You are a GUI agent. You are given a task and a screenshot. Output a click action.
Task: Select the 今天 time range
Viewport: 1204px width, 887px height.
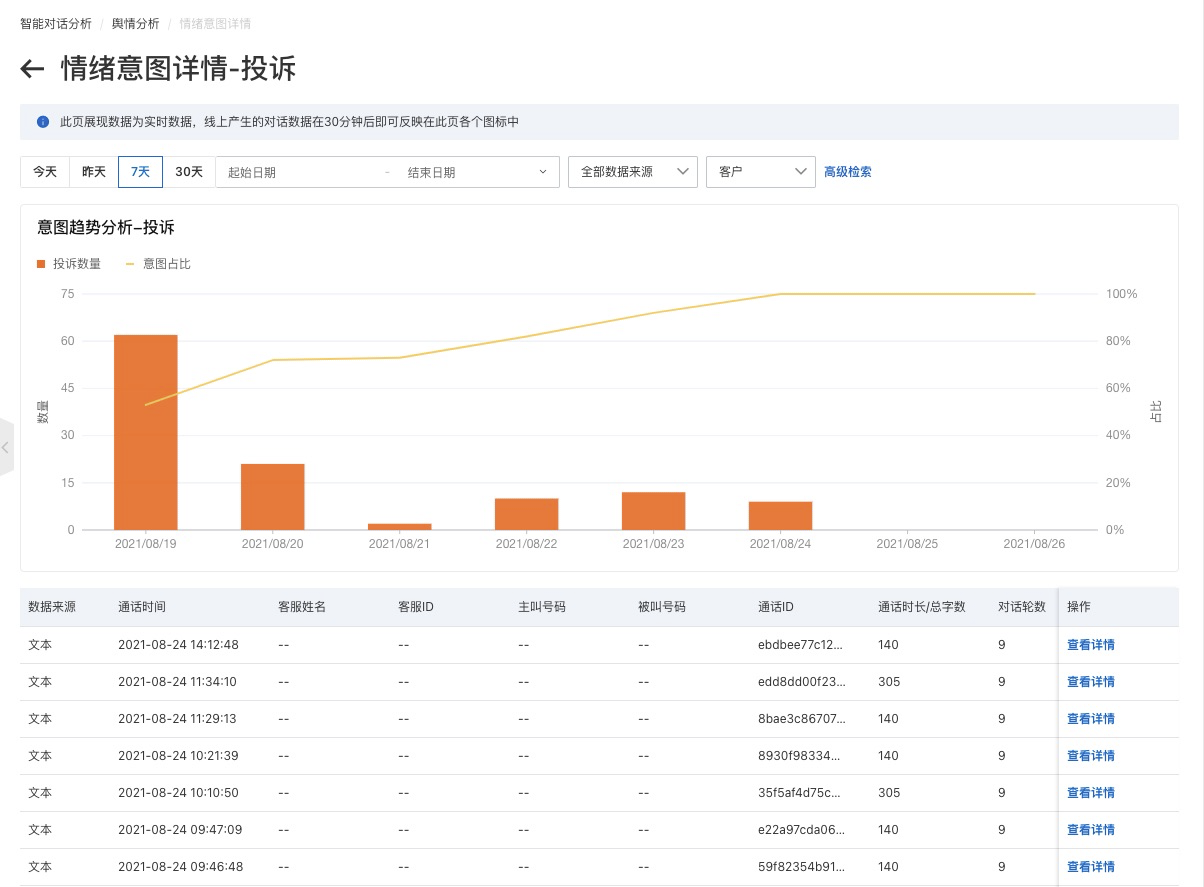tap(45, 172)
